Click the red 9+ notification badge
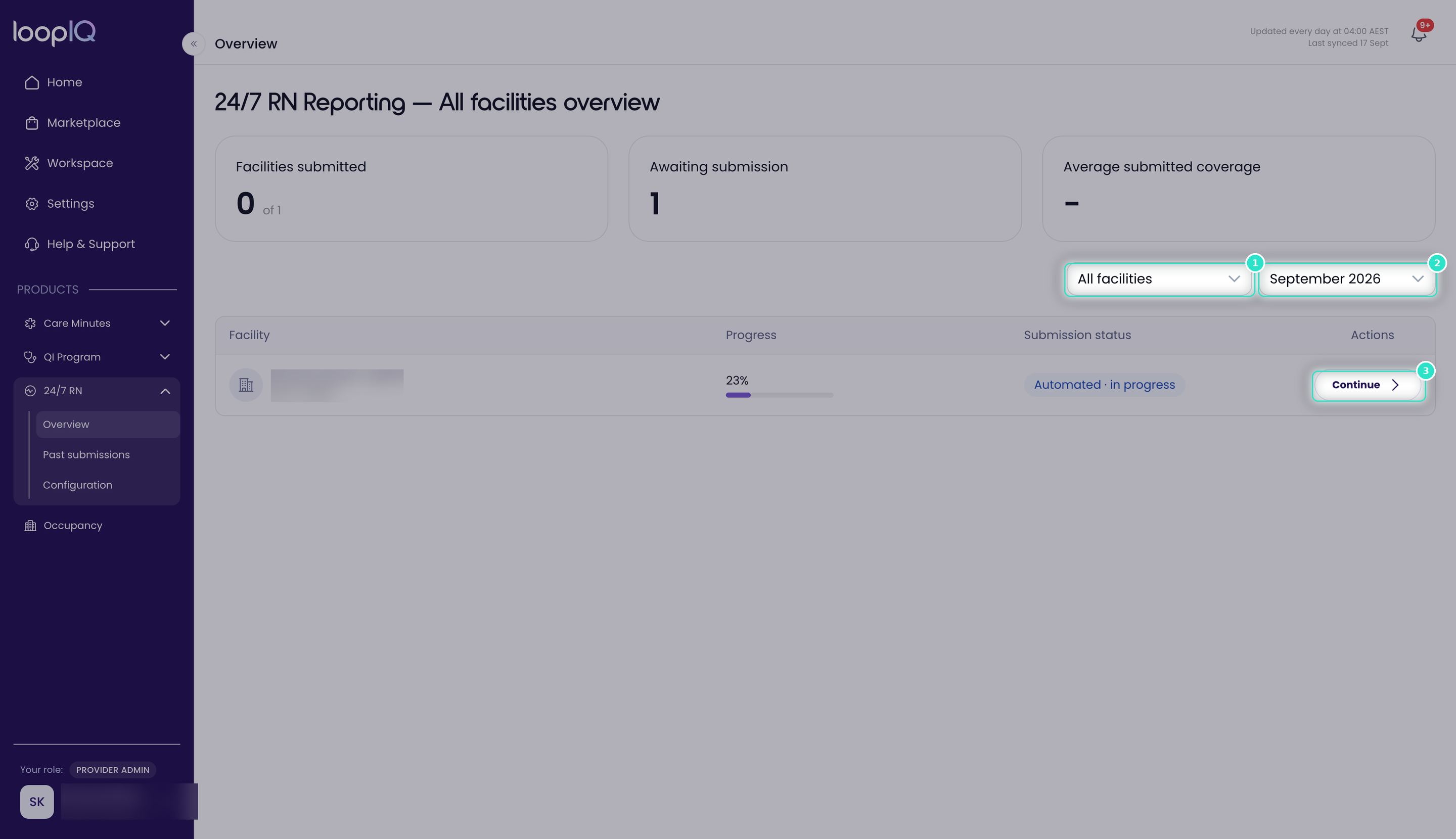This screenshot has width=1456, height=839. tap(1425, 25)
